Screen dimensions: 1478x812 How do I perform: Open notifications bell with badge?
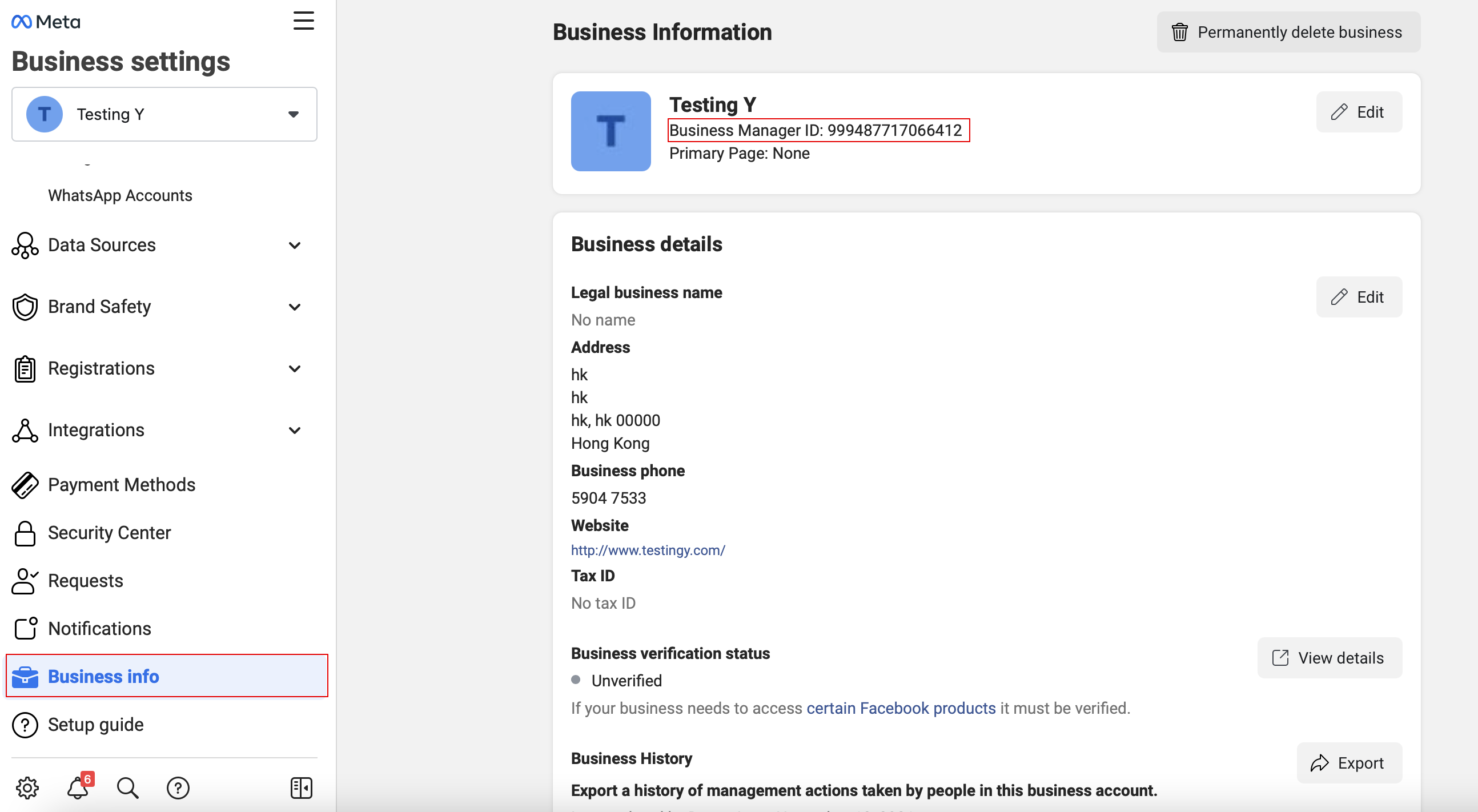[79, 788]
